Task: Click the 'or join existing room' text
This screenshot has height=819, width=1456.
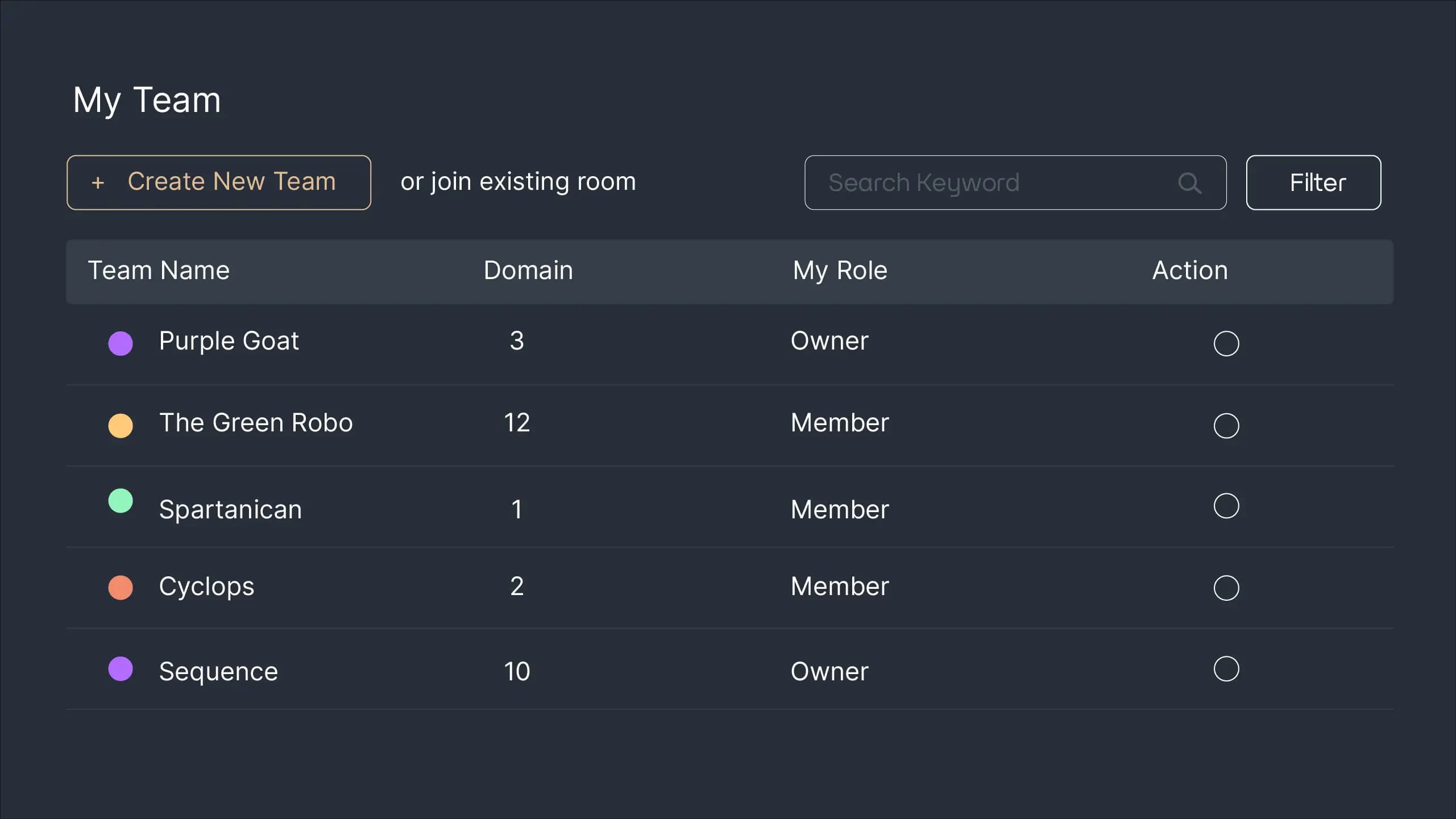Action: pos(518,182)
